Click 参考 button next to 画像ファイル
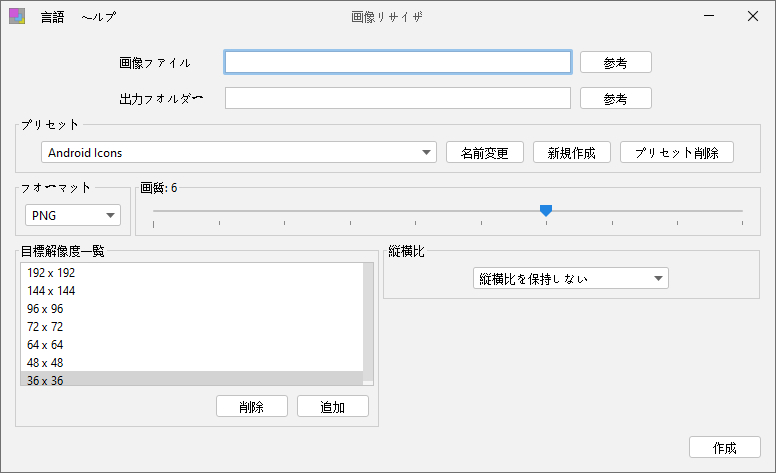 (x=616, y=63)
